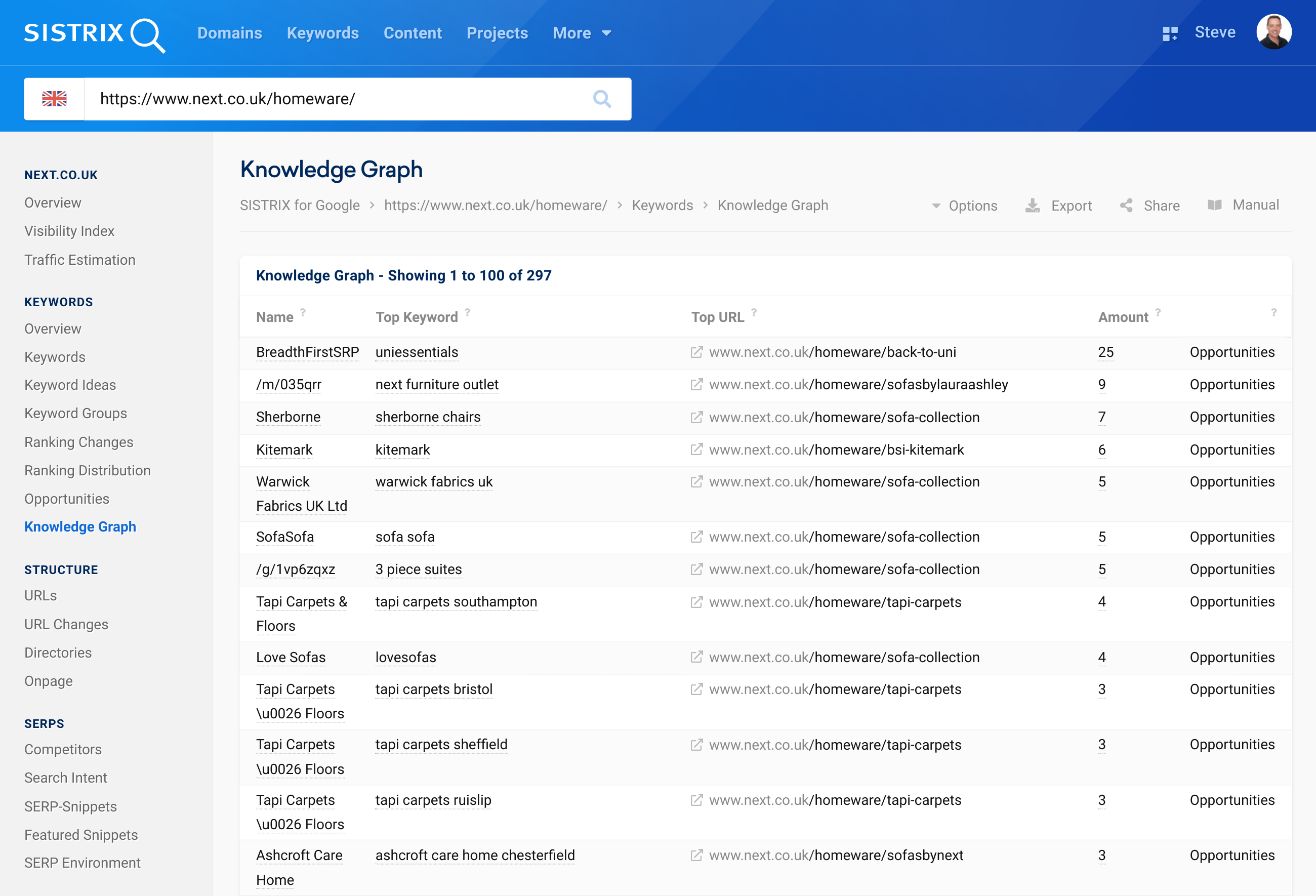The height and width of the screenshot is (896, 1316).
Task: Open SERP Environment in sidebar
Action: pos(82,863)
